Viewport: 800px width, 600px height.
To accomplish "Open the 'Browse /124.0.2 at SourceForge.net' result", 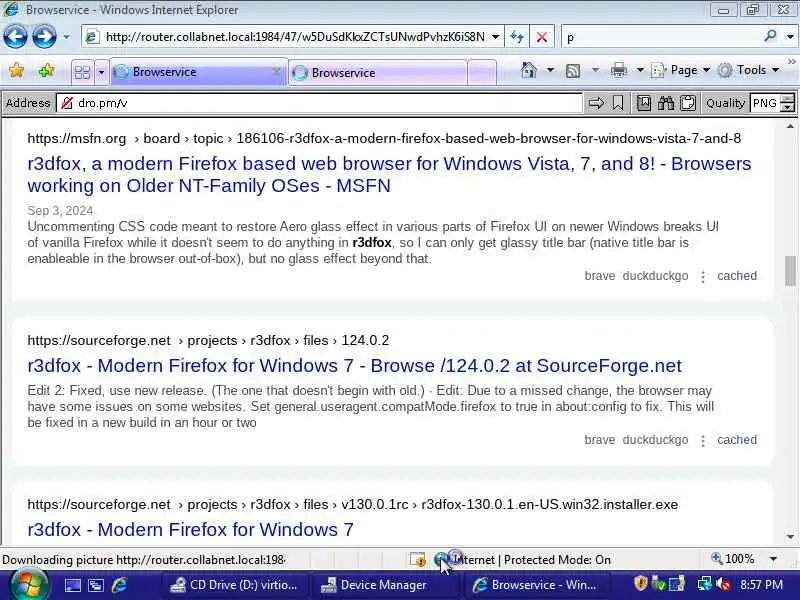I will coord(355,365).
